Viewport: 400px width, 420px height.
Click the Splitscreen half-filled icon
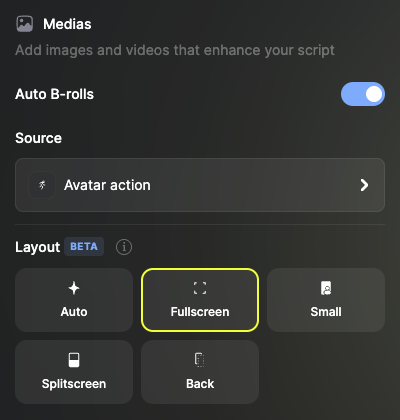click(x=74, y=360)
